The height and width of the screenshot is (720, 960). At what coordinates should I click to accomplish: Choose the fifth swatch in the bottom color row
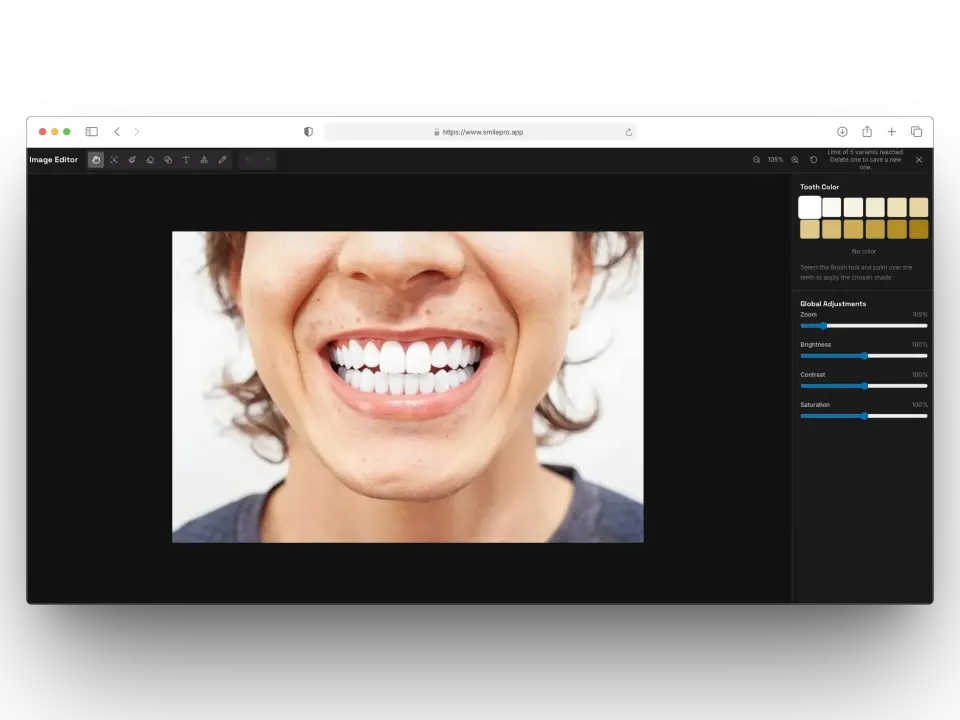pyautogui.click(x=897, y=230)
